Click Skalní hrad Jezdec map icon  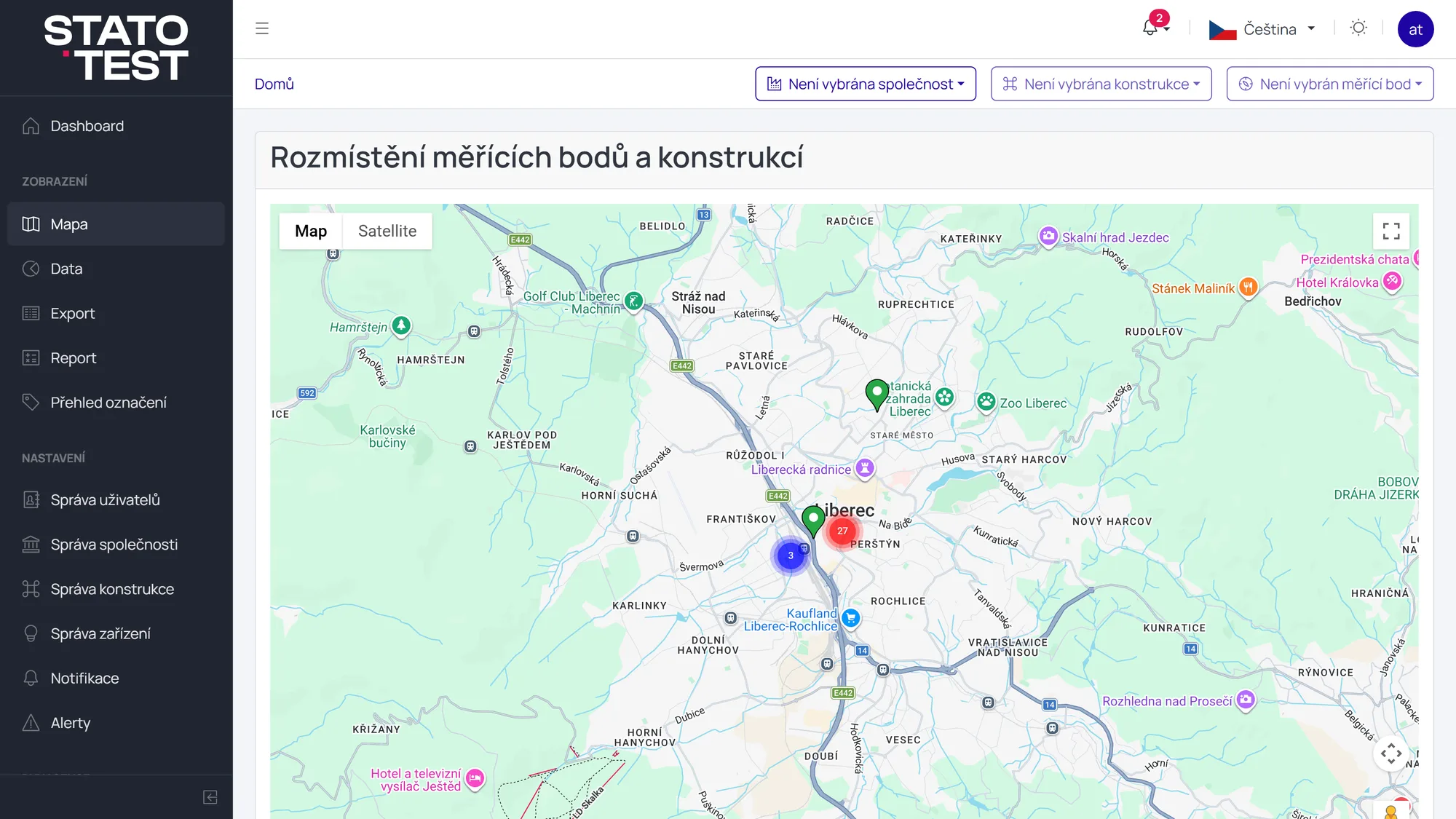coord(1048,236)
